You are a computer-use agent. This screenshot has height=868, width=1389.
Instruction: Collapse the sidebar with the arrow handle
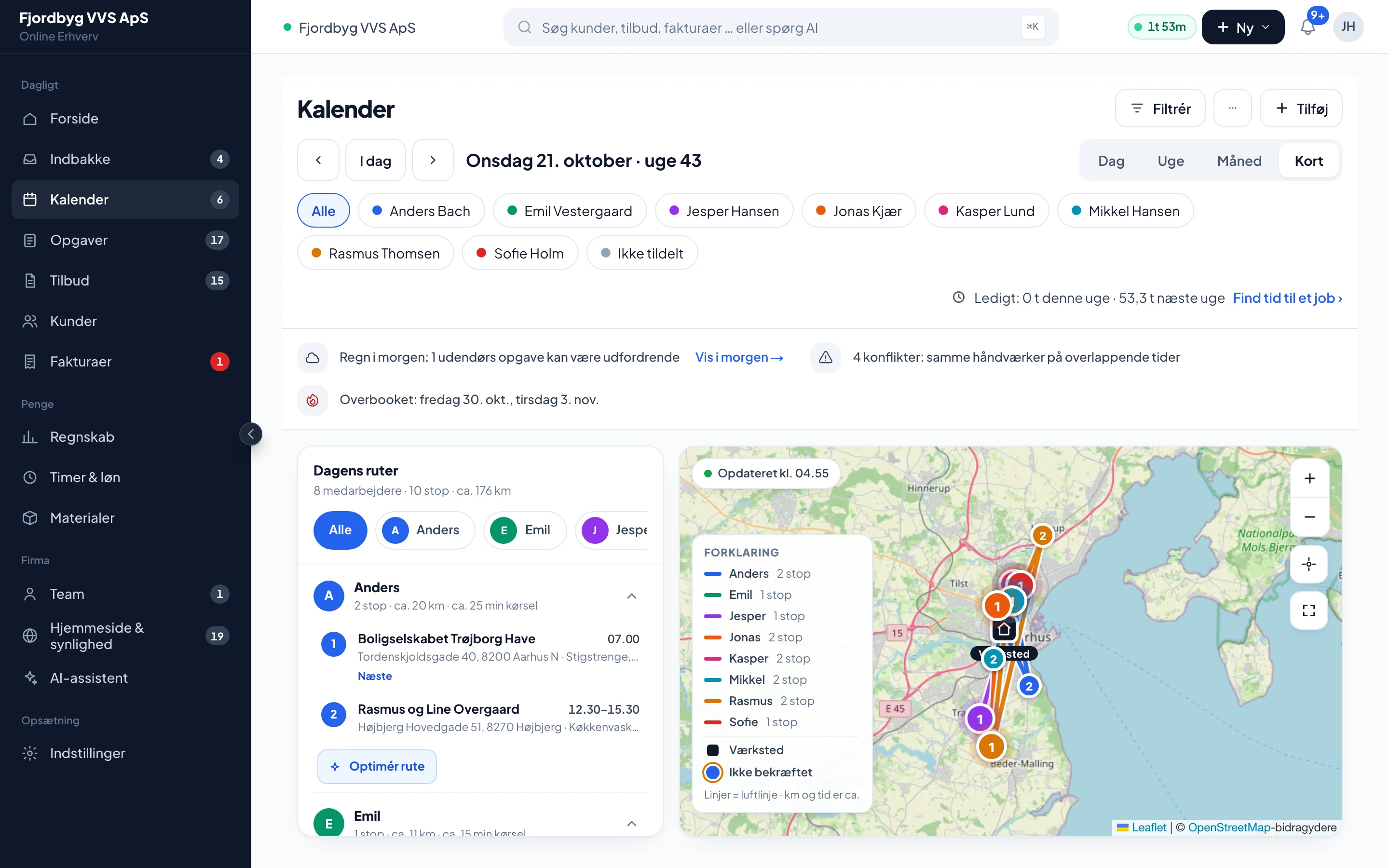251,434
